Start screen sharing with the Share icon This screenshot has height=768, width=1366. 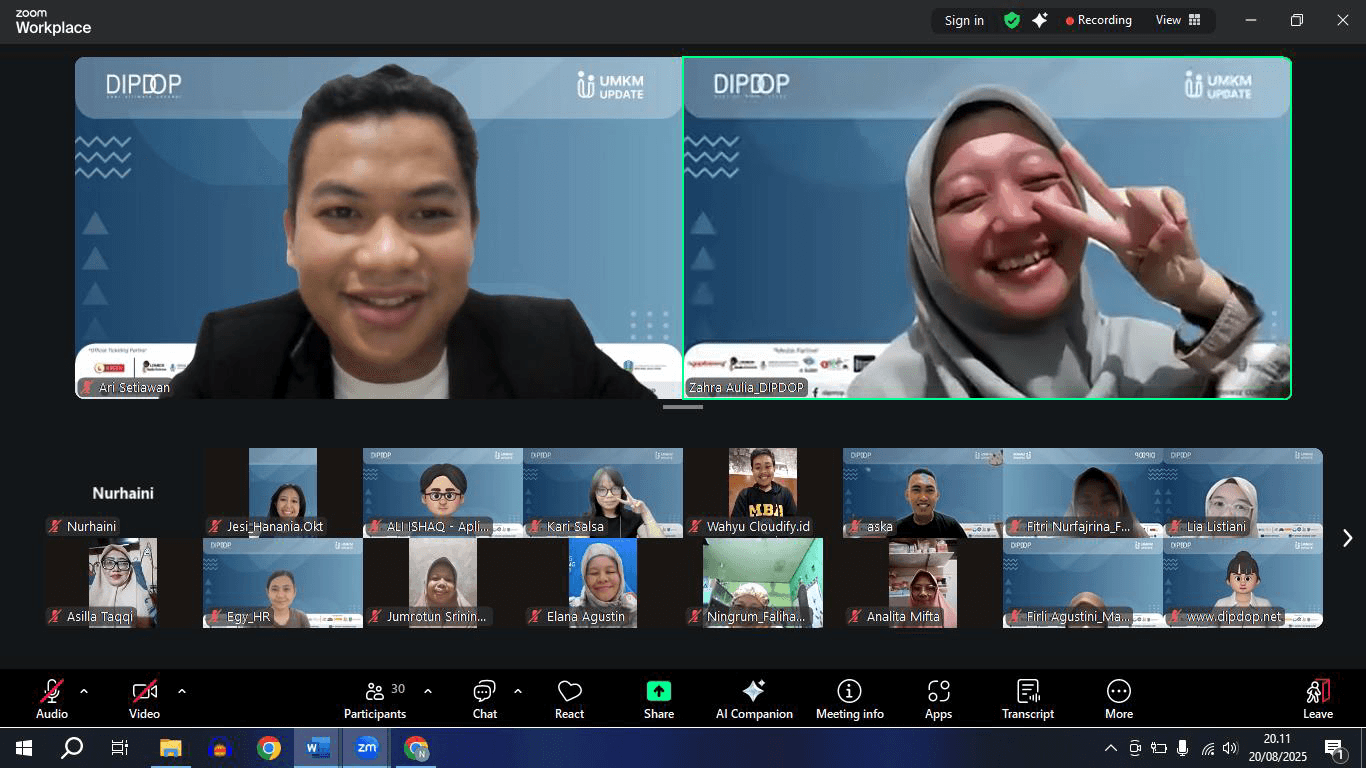pyautogui.click(x=658, y=697)
